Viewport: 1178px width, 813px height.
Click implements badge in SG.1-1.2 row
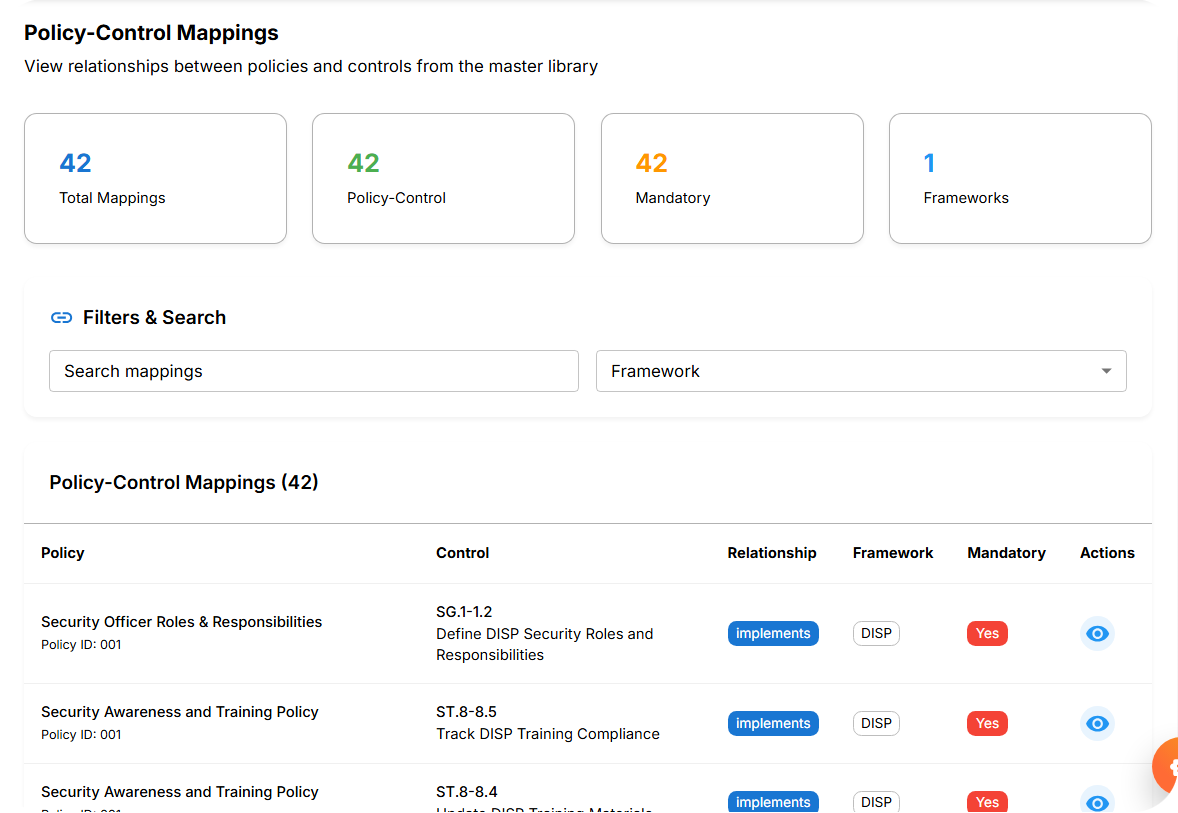coord(773,633)
